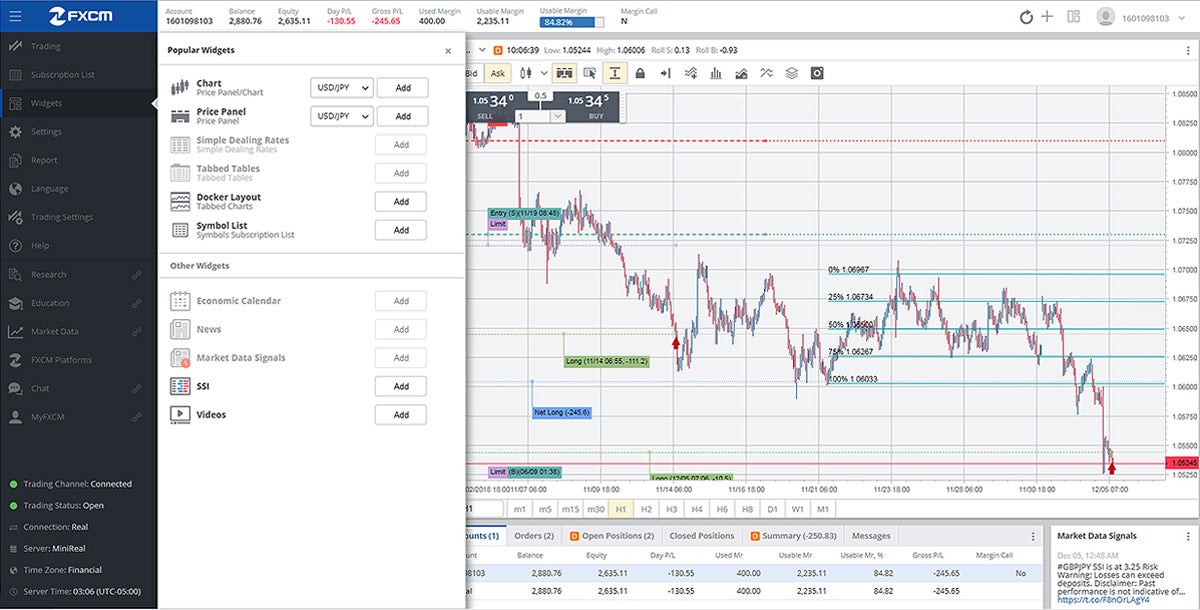Toggle the price panel display button in chart toolbar
This screenshot has width=1200, height=610.
click(x=564, y=73)
